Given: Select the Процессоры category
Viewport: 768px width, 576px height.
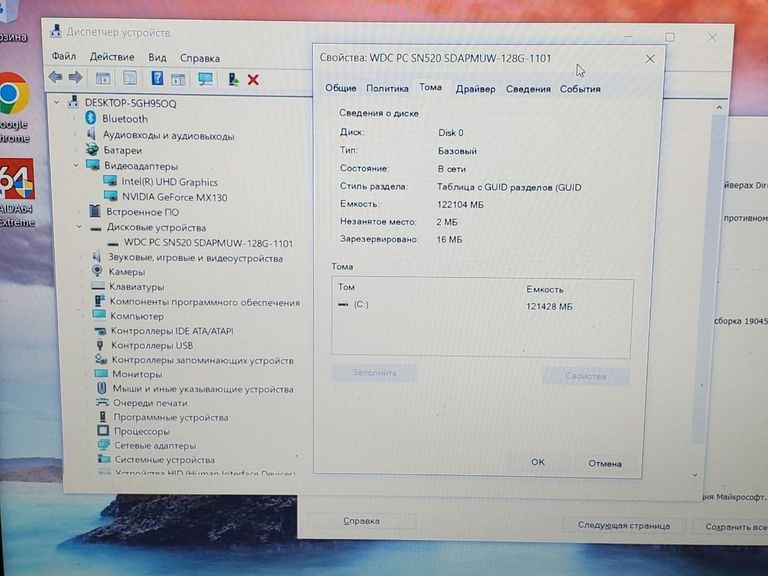Looking at the screenshot, I should [x=142, y=432].
